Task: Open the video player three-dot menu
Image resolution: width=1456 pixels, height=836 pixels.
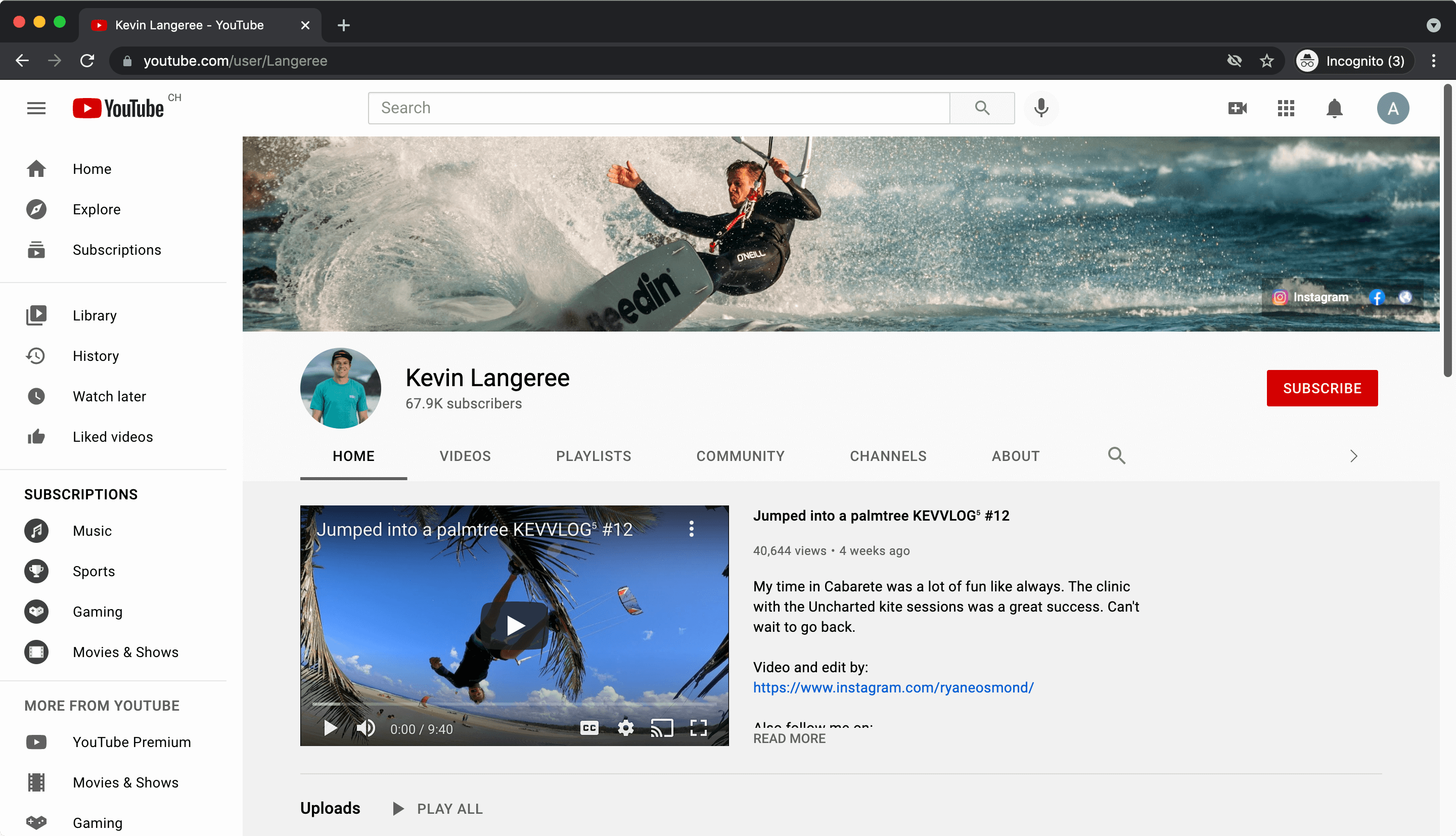Action: click(691, 529)
